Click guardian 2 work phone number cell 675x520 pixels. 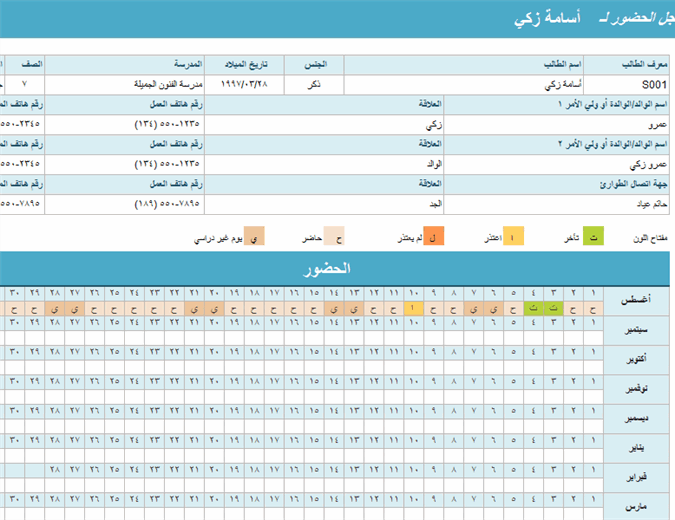tap(125, 164)
